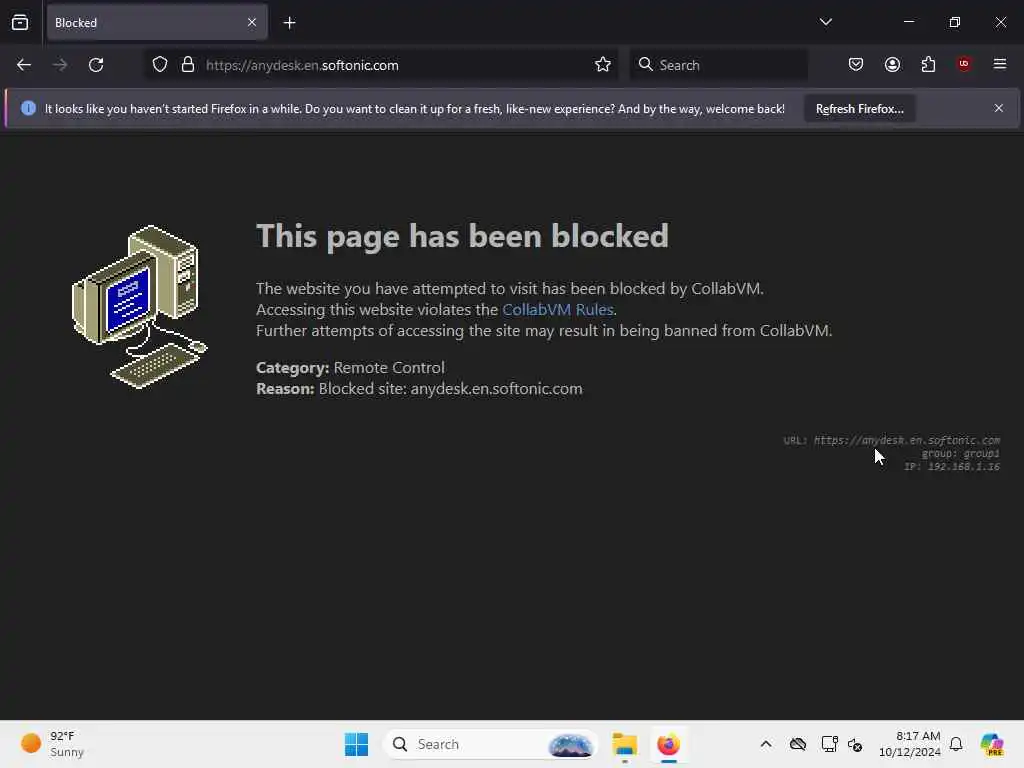The height and width of the screenshot is (768, 1024).
Task: Launch Copilot preview from the taskbar
Action: (992, 744)
